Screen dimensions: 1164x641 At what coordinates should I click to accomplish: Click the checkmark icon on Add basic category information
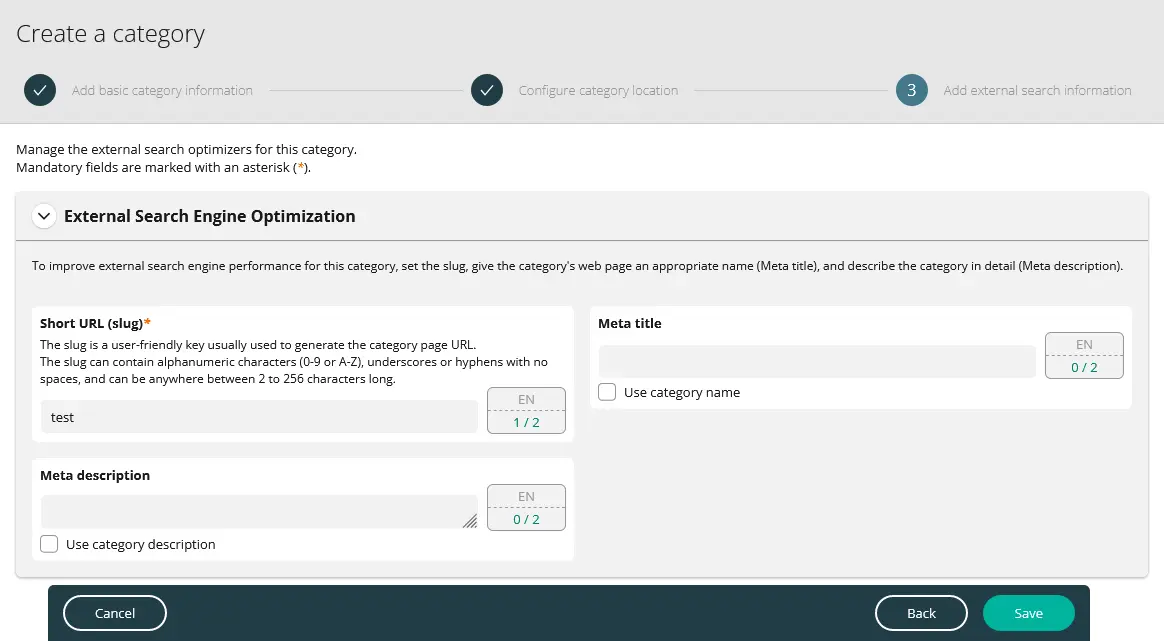coord(39,90)
